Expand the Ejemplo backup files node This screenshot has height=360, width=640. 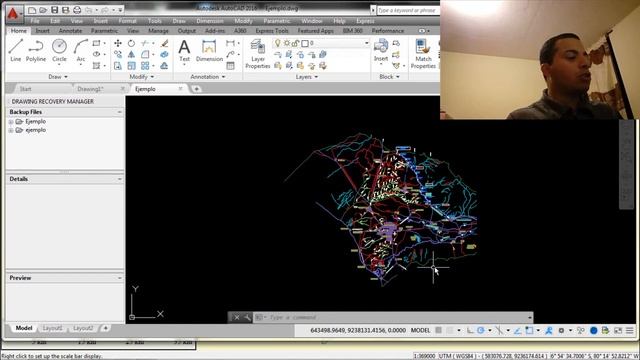11,122
